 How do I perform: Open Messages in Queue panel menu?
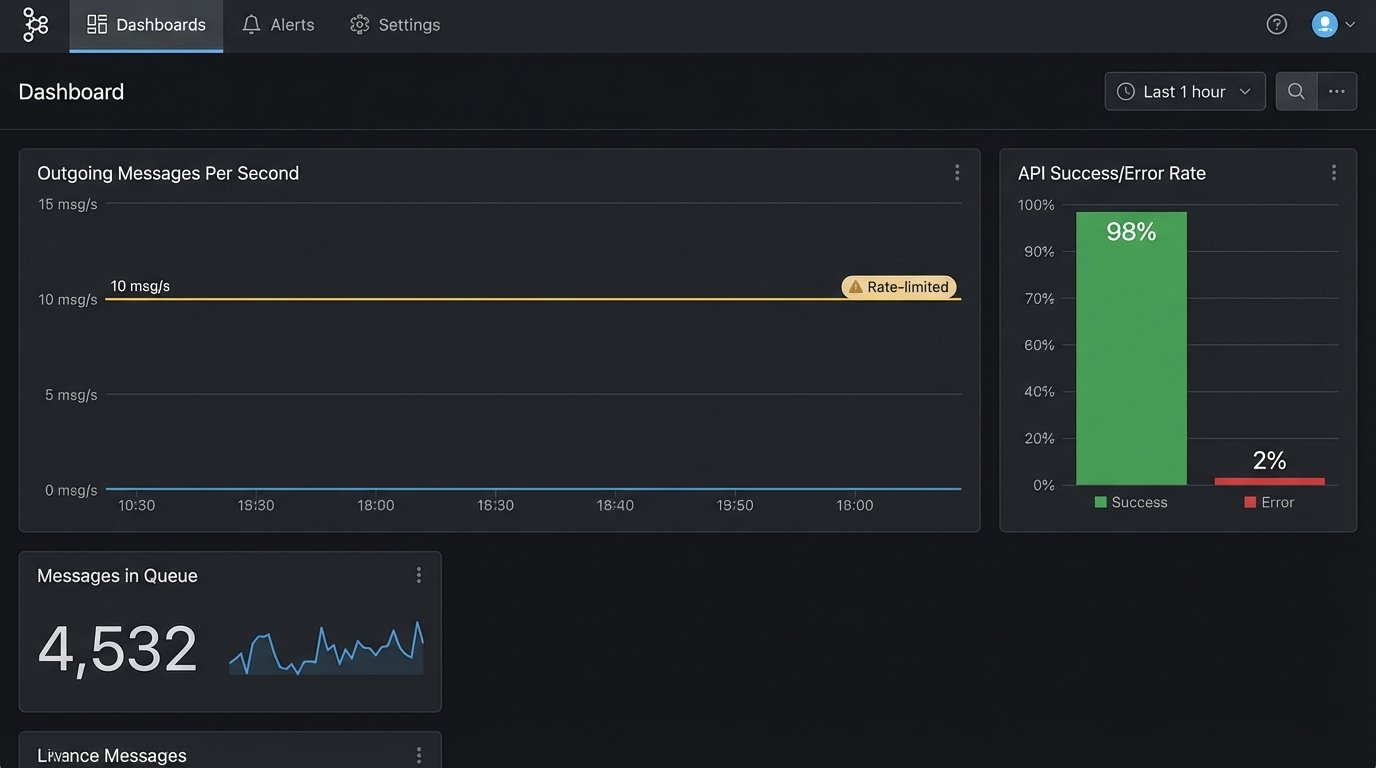418,575
